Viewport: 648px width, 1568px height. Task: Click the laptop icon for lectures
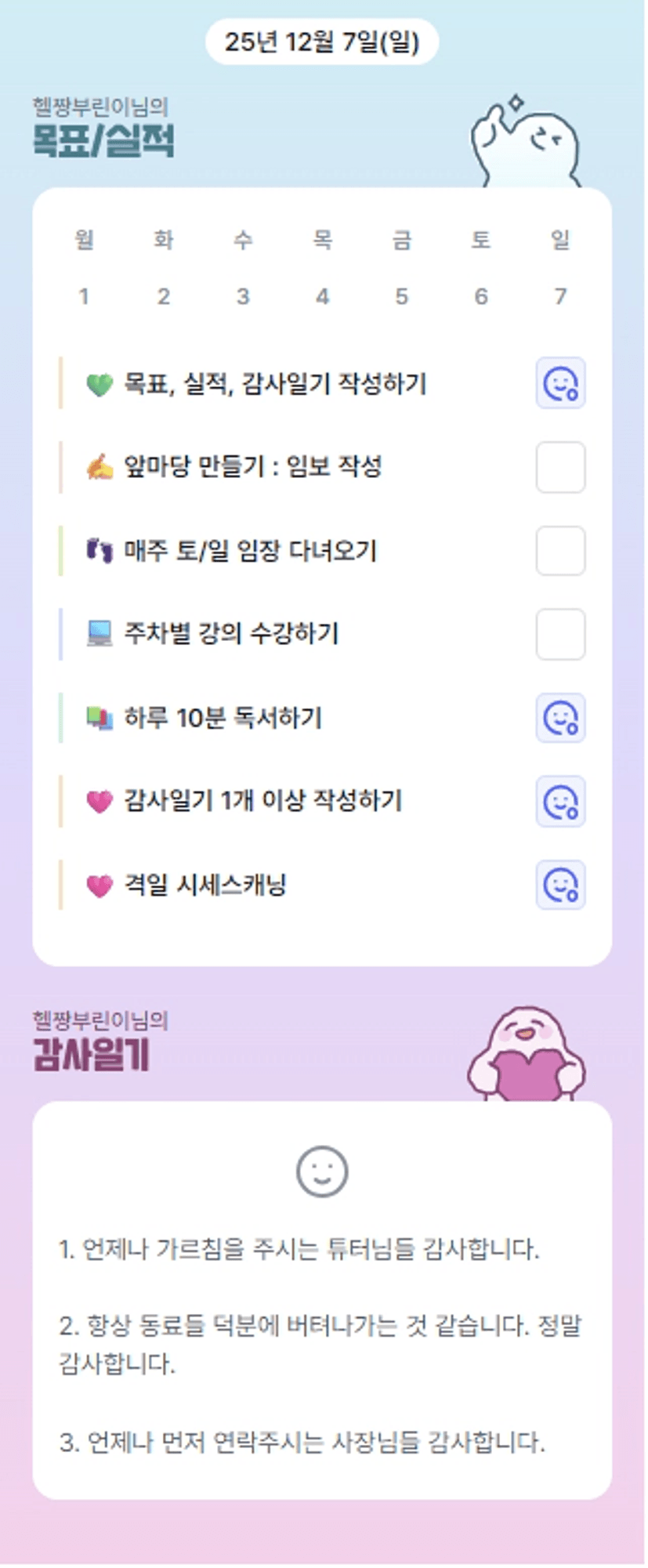coord(100,634)
